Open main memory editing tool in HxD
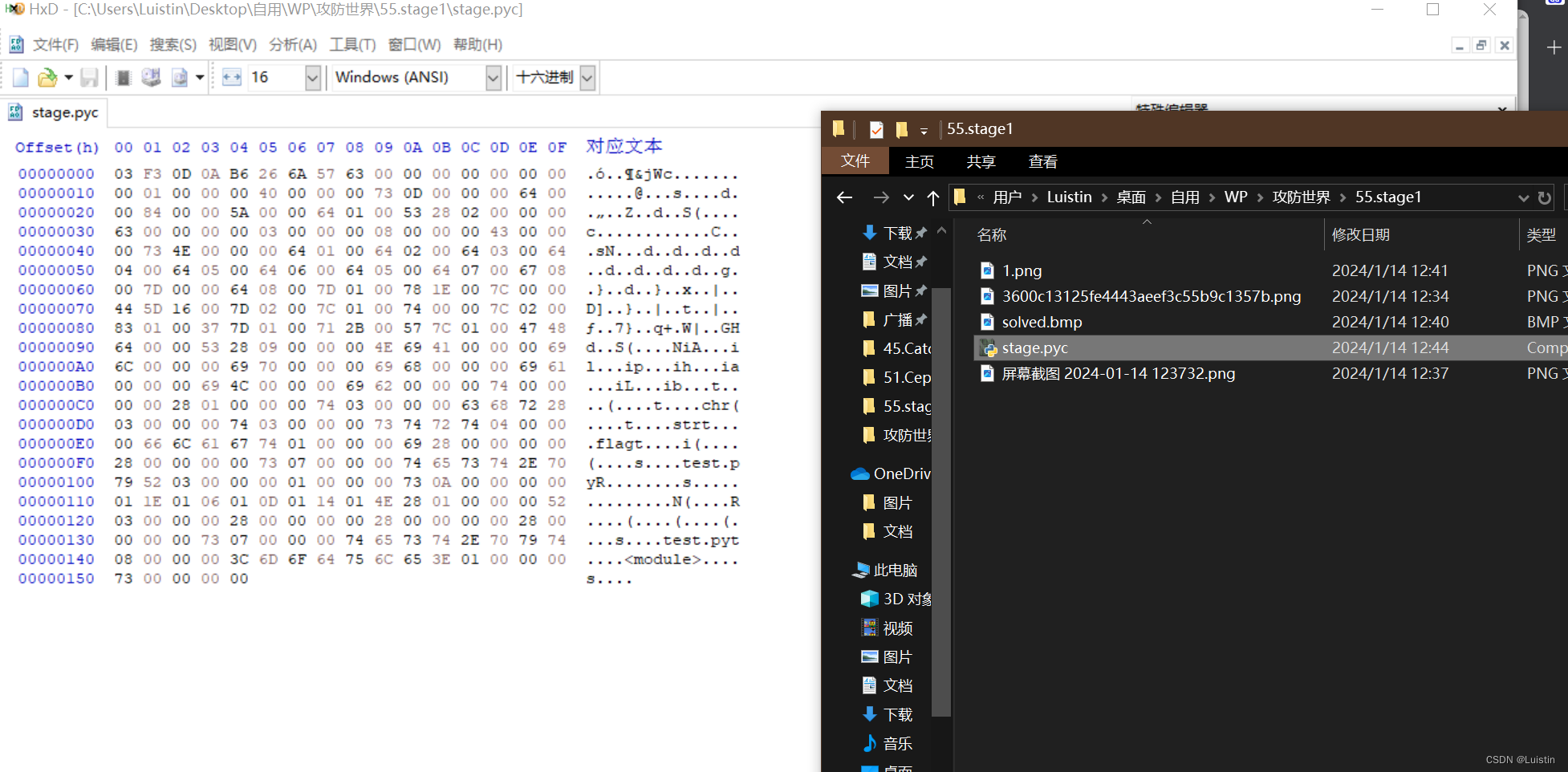Image resolution: width=1568 pixels, height=772 pixels. tap(122, 77)
